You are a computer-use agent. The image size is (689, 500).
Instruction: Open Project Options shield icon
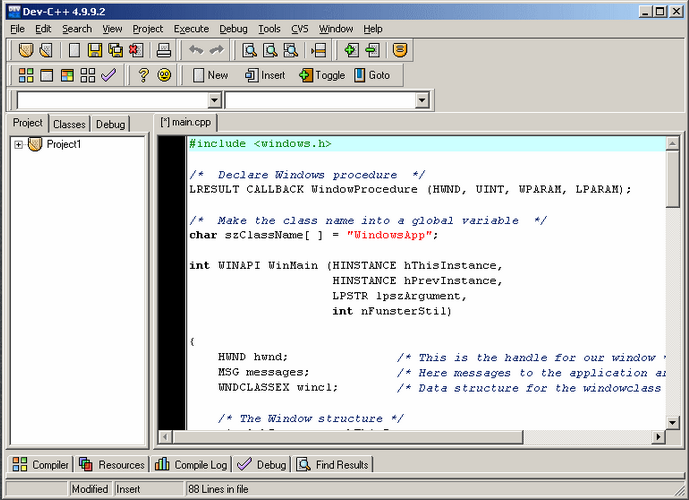[x=400, y=51]
